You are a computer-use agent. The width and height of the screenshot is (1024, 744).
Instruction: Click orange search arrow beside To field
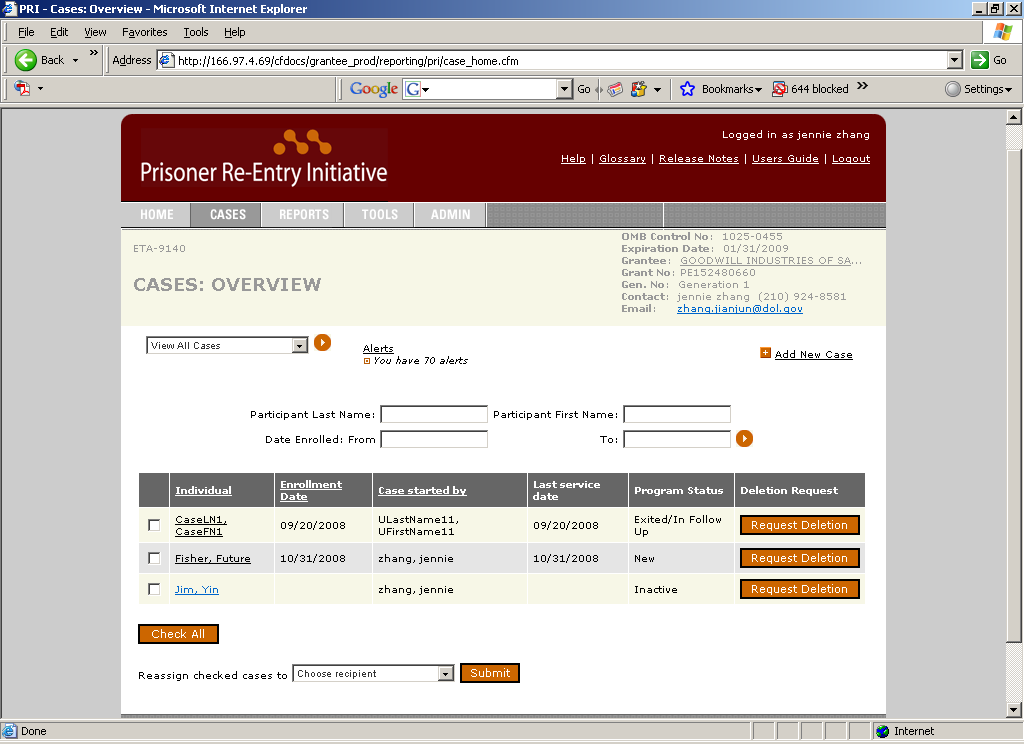744,439
